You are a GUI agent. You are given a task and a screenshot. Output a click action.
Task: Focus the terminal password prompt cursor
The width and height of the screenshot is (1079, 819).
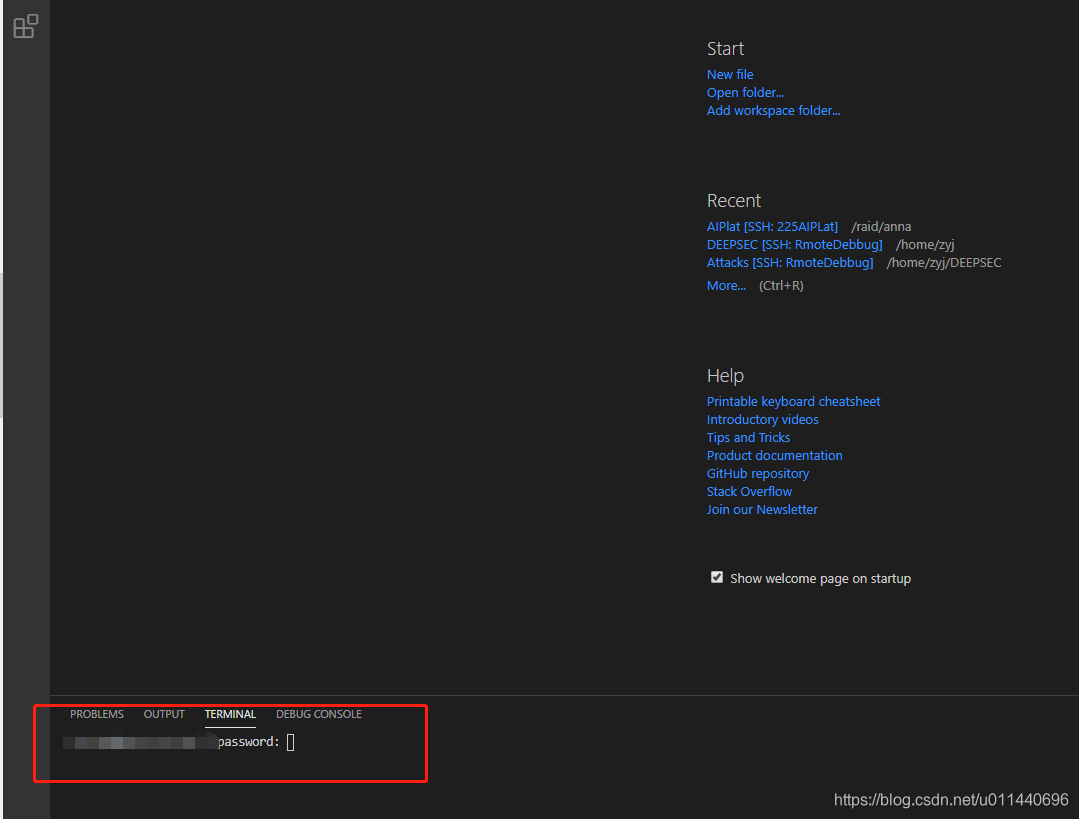[x=290, y=742]
